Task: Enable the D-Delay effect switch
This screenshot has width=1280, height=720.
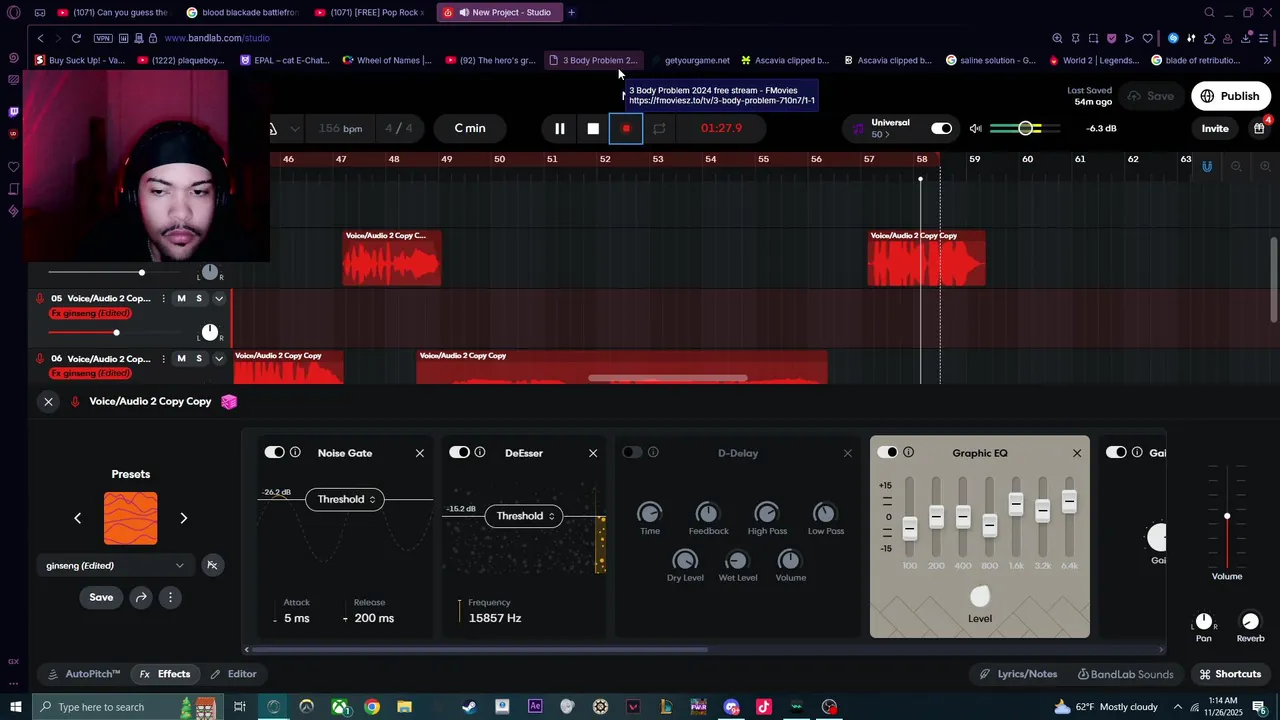Action: click(632, 452)
